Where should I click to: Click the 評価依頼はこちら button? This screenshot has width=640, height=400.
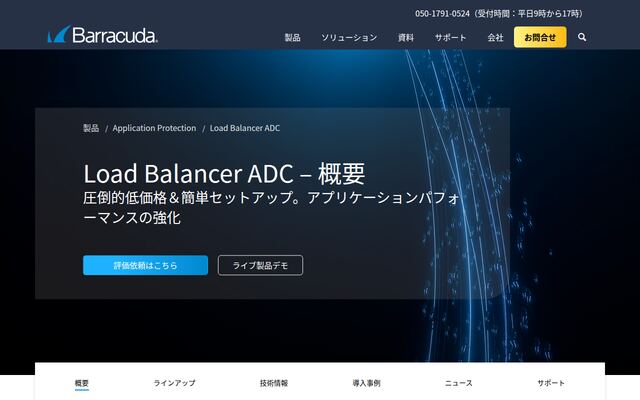(x=145, y=265)
